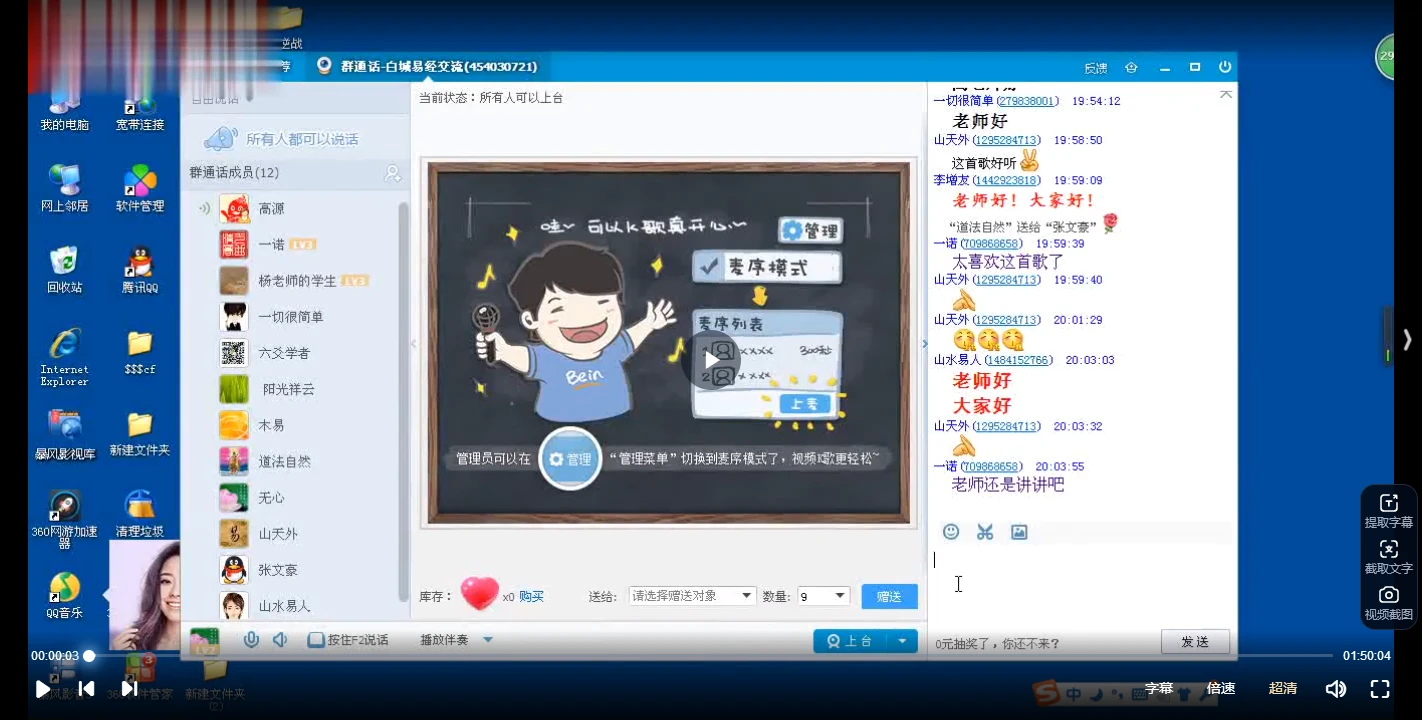1425x720 pixels.
Task: Enter fullscreen with the player fullscreen icon
Action: (x=1379, y=689)
